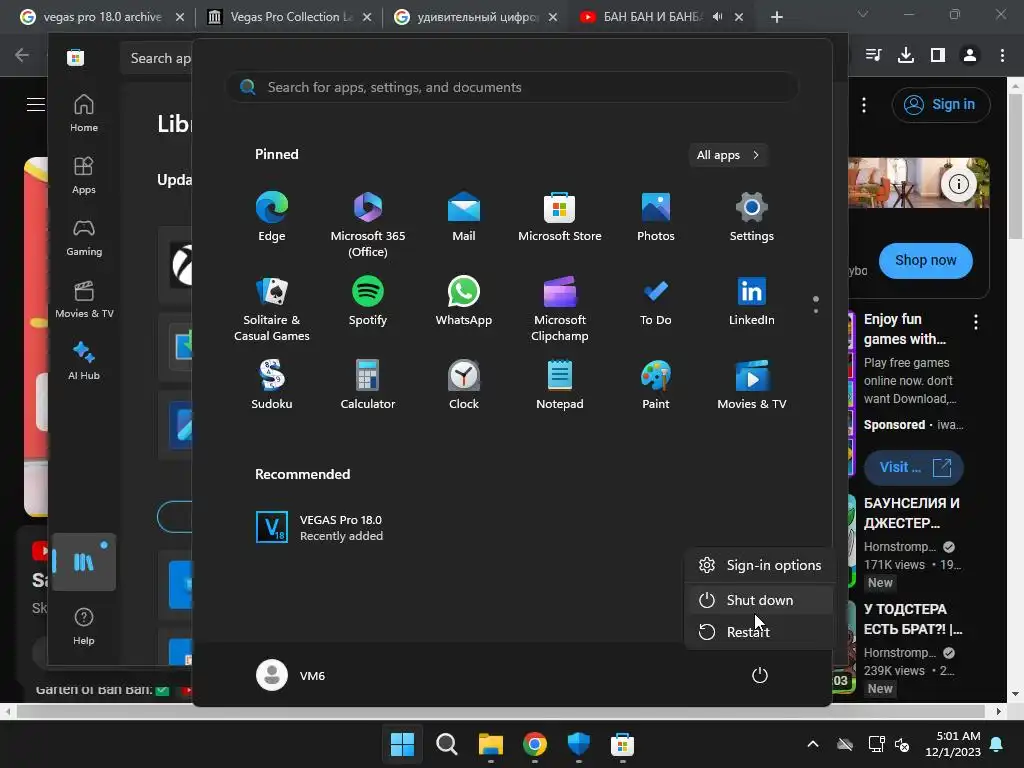Toggle Chrome side panel

(938, 55)
